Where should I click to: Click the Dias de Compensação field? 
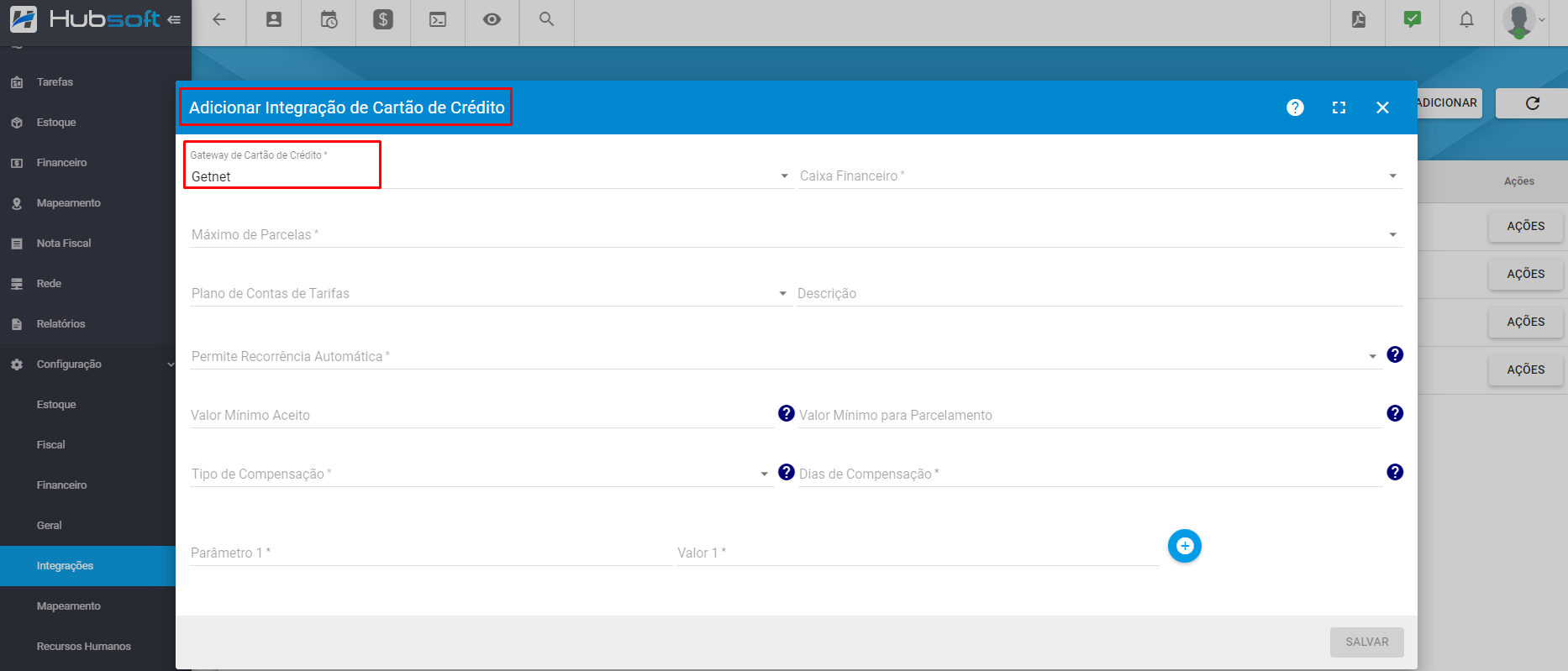(x=1090, y=474)
